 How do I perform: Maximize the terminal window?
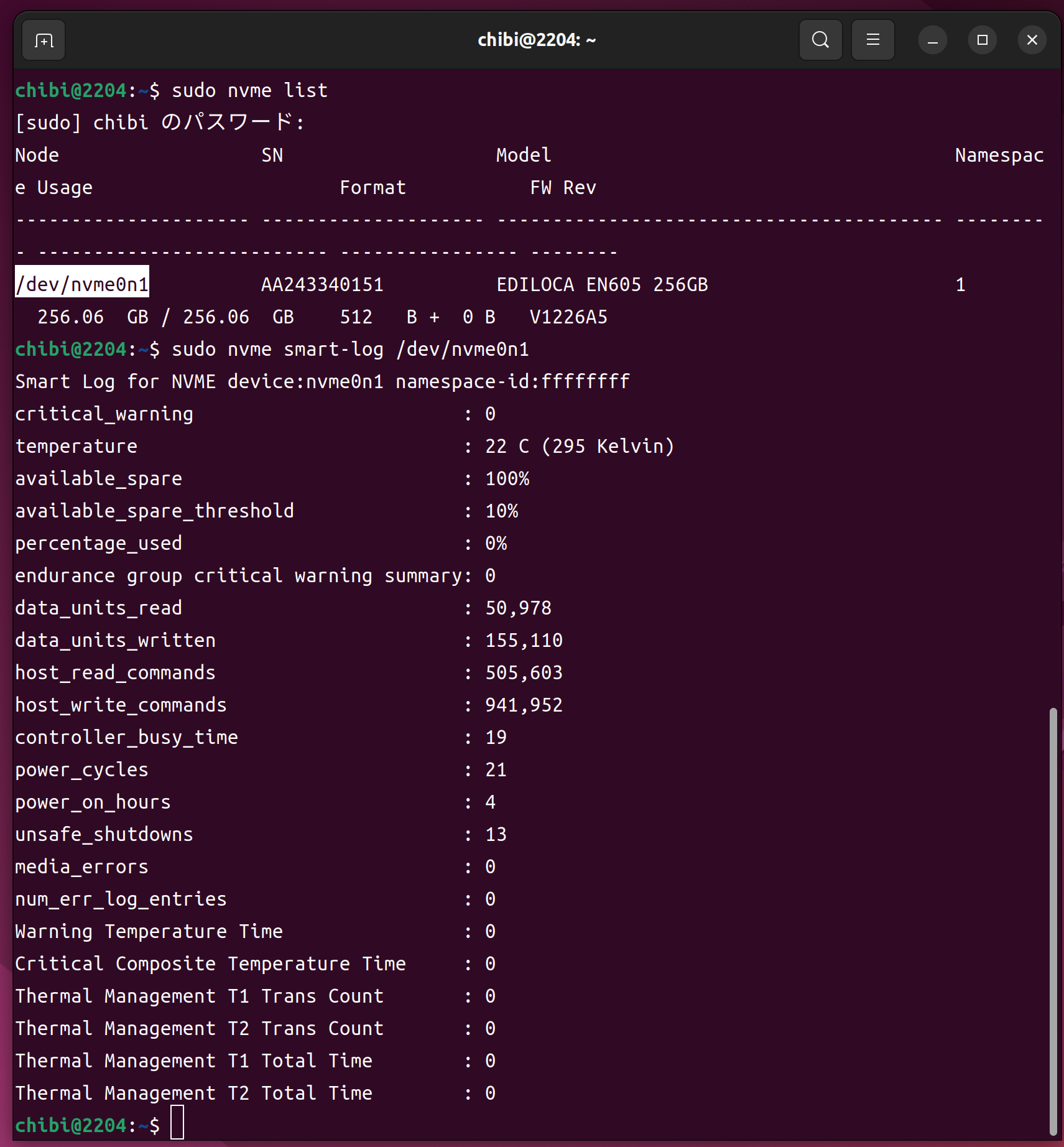(x=982, y=40)
